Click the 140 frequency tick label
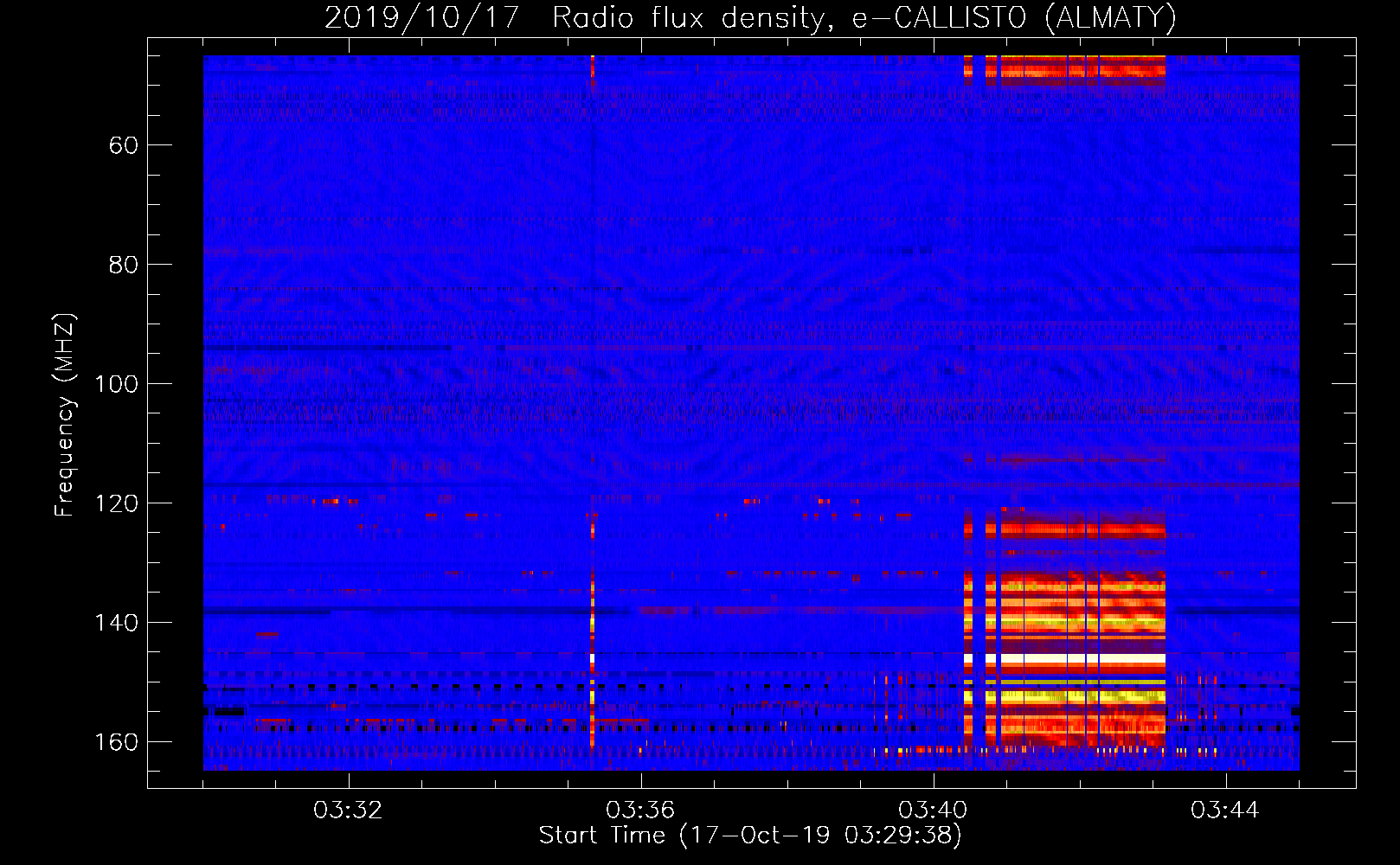The width and height of the screenshot is (1400, 865). [117, 623]
